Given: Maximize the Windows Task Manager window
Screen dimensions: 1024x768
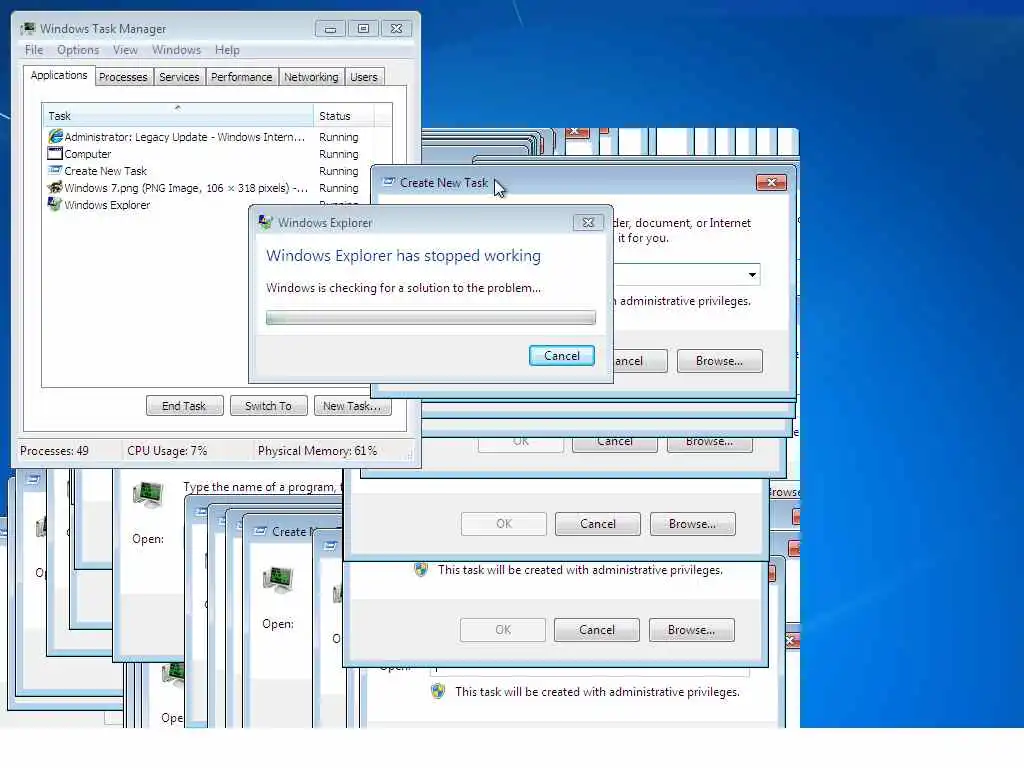Looking at the screenshot, I should (363, 29).
